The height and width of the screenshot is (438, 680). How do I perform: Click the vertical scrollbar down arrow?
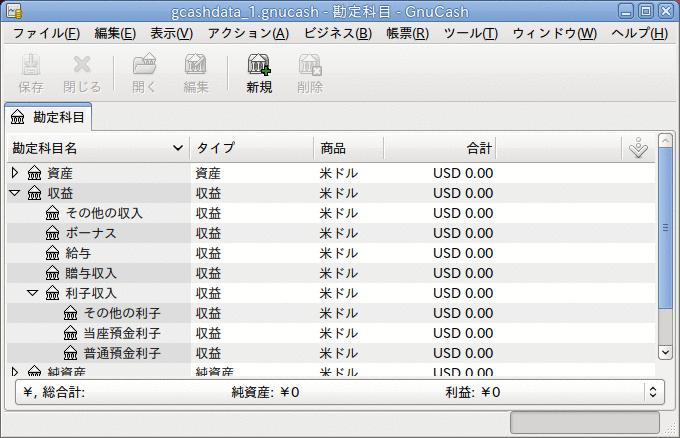(665, 352)
